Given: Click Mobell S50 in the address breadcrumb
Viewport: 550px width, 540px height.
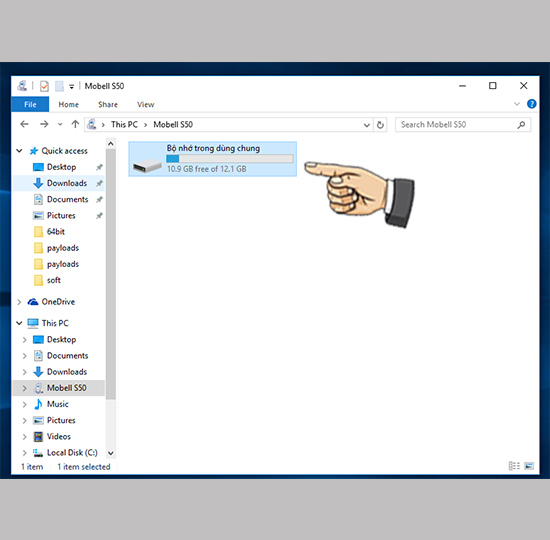Looking at the screenshot, I should (173, 125).
